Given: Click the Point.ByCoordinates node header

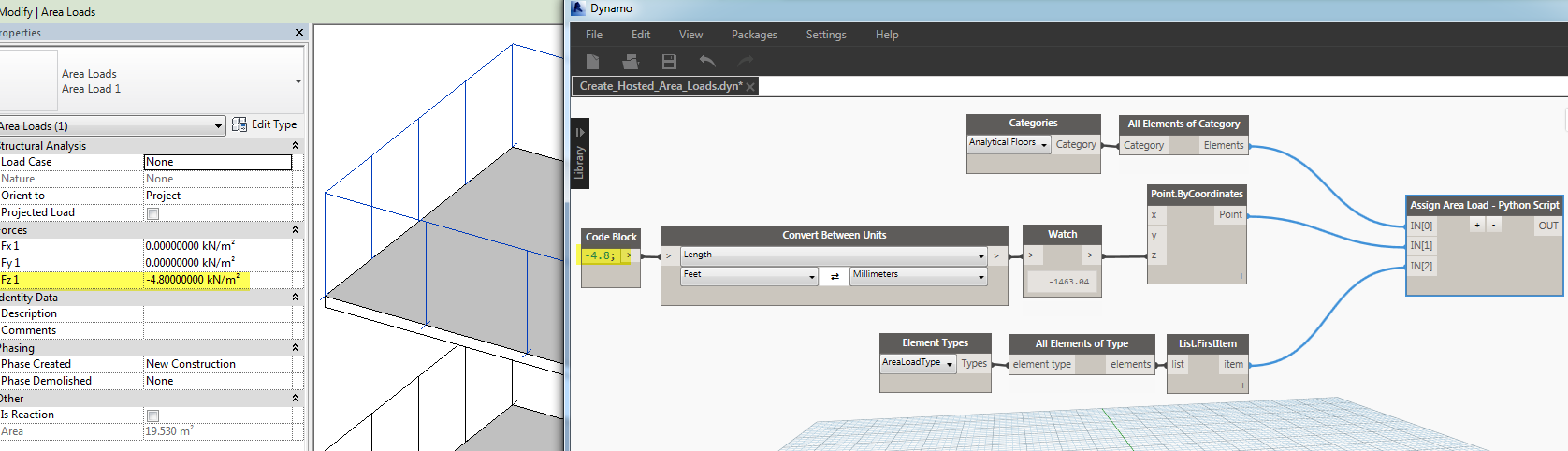Looking at the screenshot, I should click(x=1197, y=194).
